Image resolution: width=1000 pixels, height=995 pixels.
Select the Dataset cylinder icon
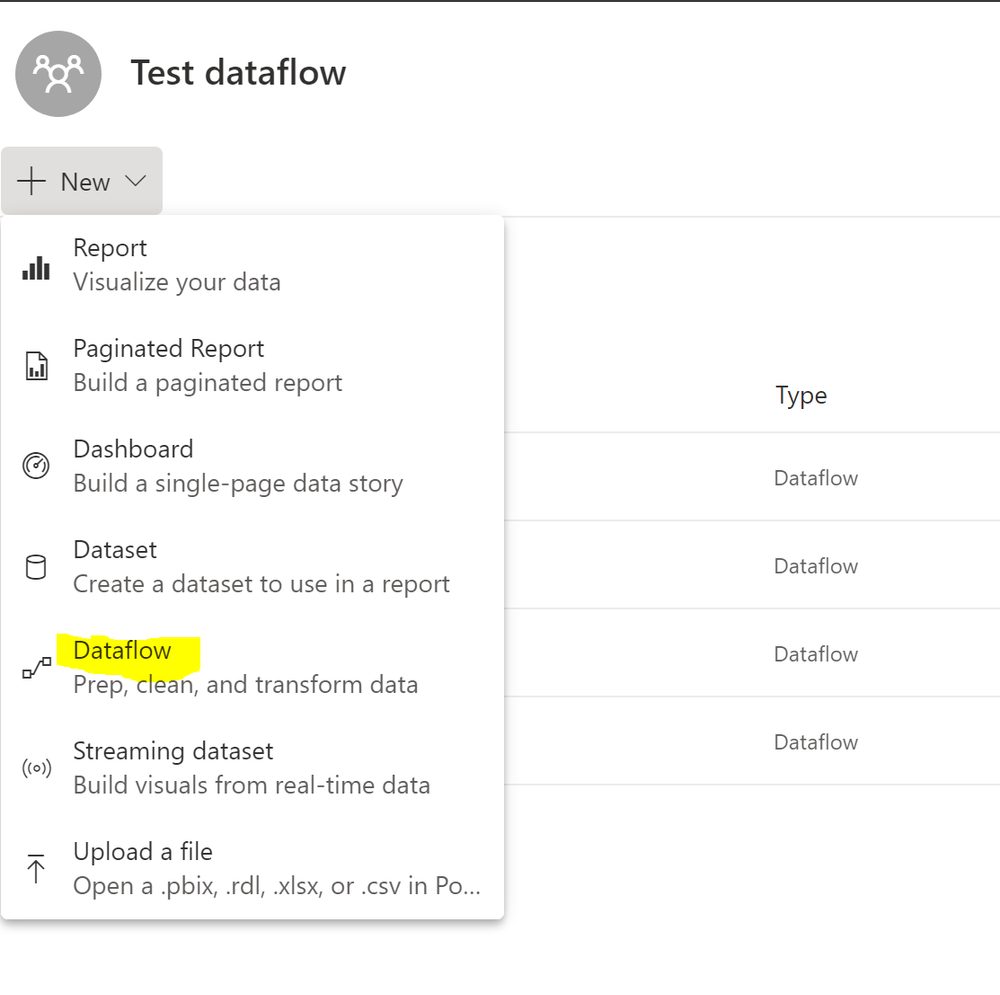[36, 566]
